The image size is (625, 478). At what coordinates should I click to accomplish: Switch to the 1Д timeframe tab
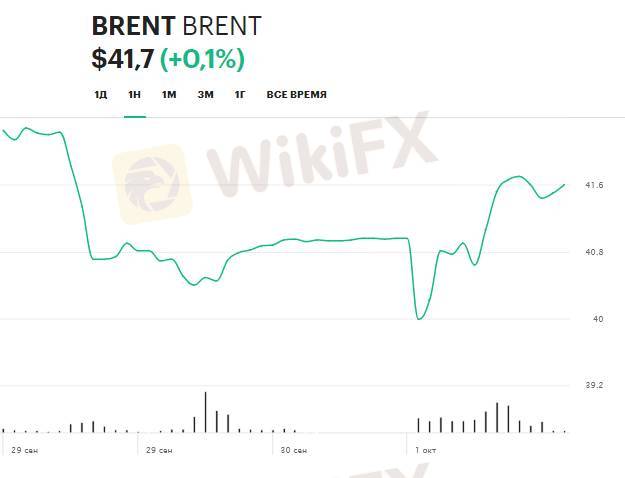(100, 95)
